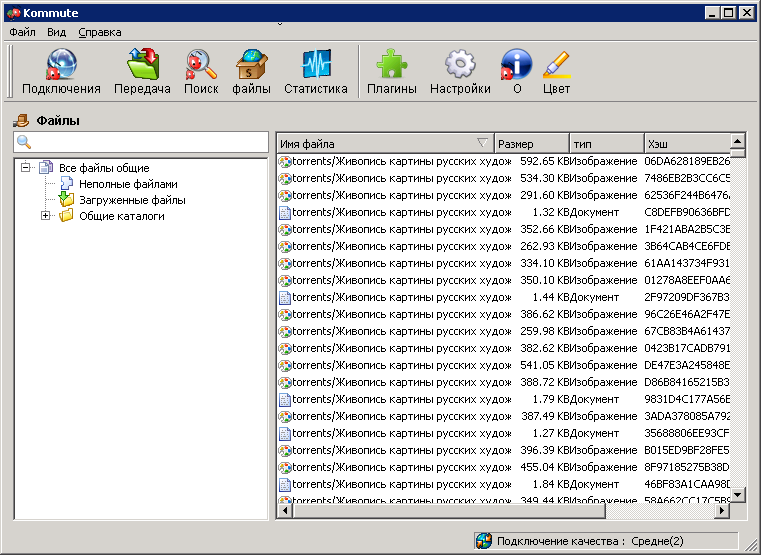Click the resize grip in the window corner
This screenshot has width=761, height=555.
coord(750,545)
